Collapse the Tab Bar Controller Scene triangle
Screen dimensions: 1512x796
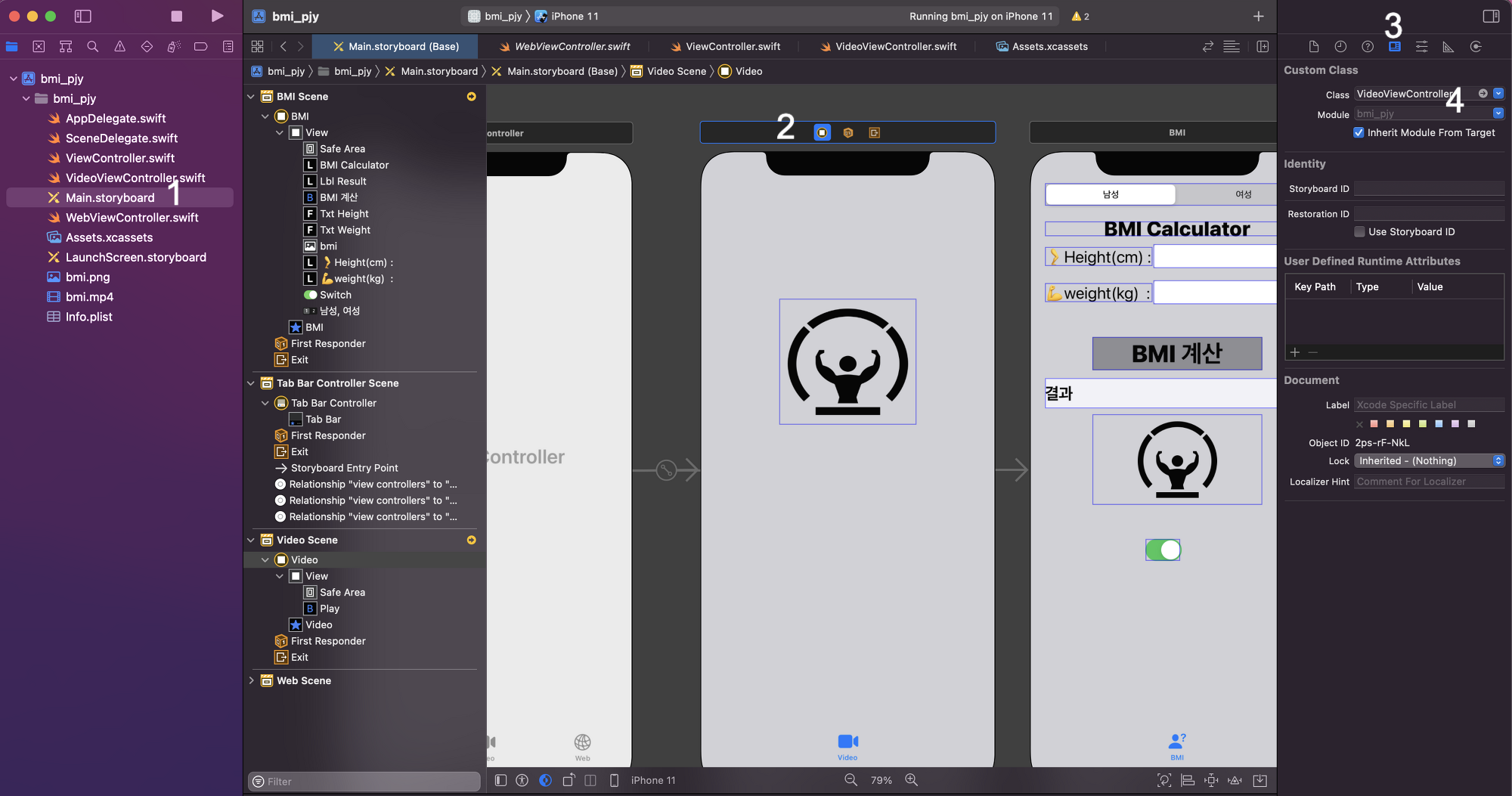(251, 383)
